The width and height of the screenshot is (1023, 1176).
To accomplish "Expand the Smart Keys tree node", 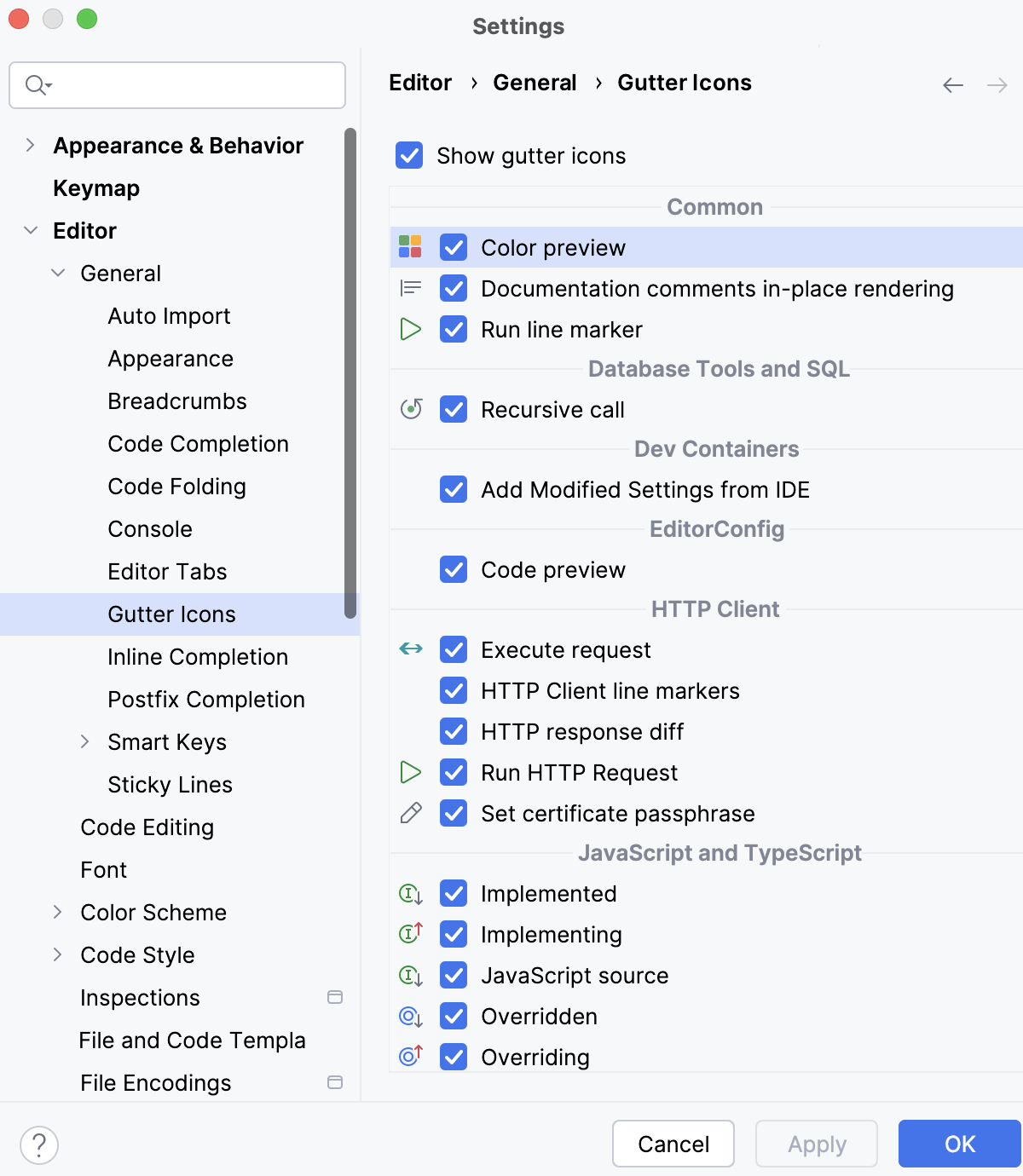I will coord(85,741).
